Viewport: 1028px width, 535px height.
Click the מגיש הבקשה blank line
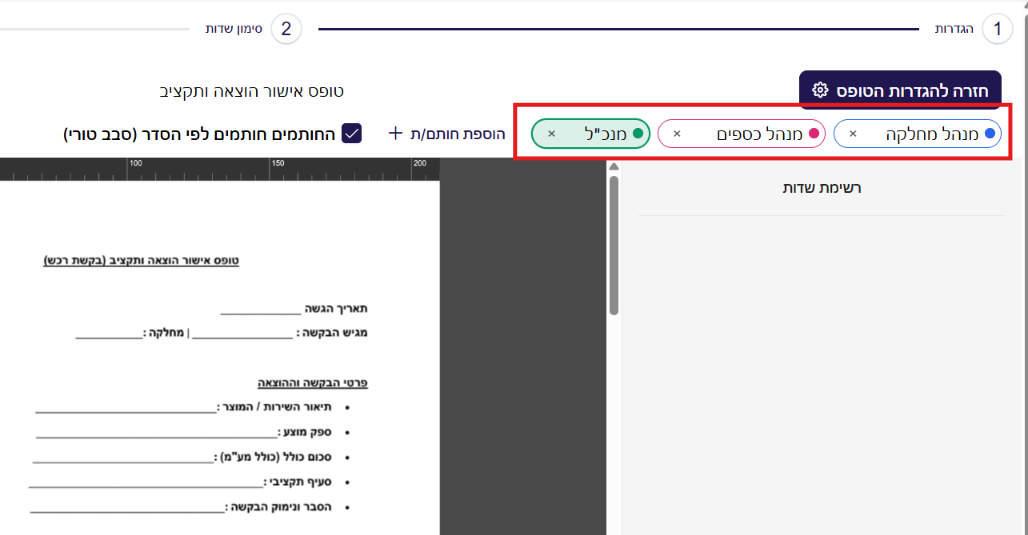[x=243, y=336]
